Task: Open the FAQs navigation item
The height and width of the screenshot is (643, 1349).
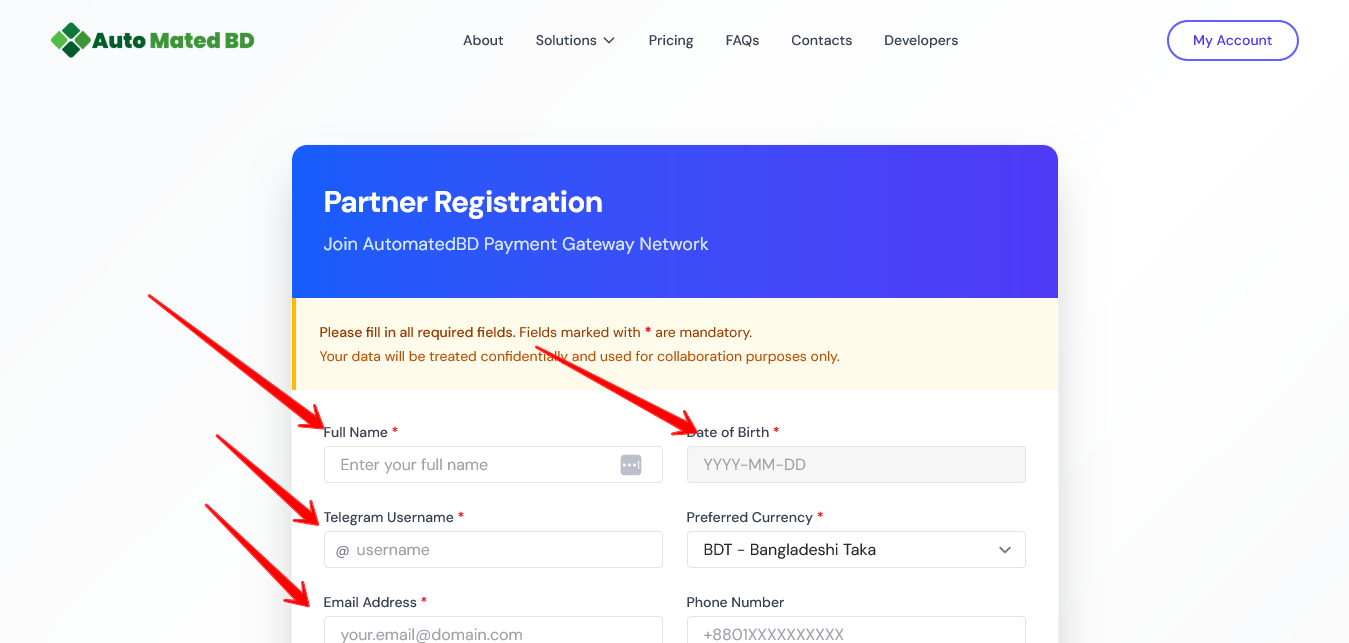Action: click(742, 41)
